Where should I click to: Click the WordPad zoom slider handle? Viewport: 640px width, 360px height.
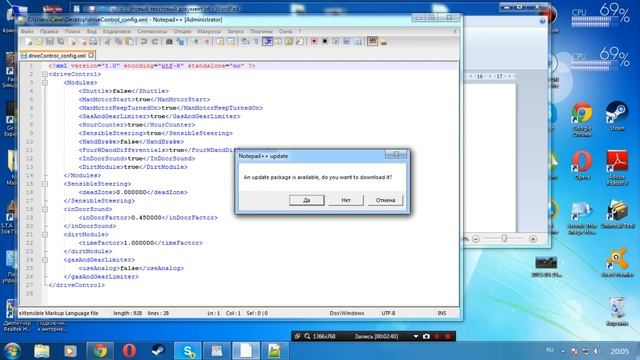(x=504, y=238)
